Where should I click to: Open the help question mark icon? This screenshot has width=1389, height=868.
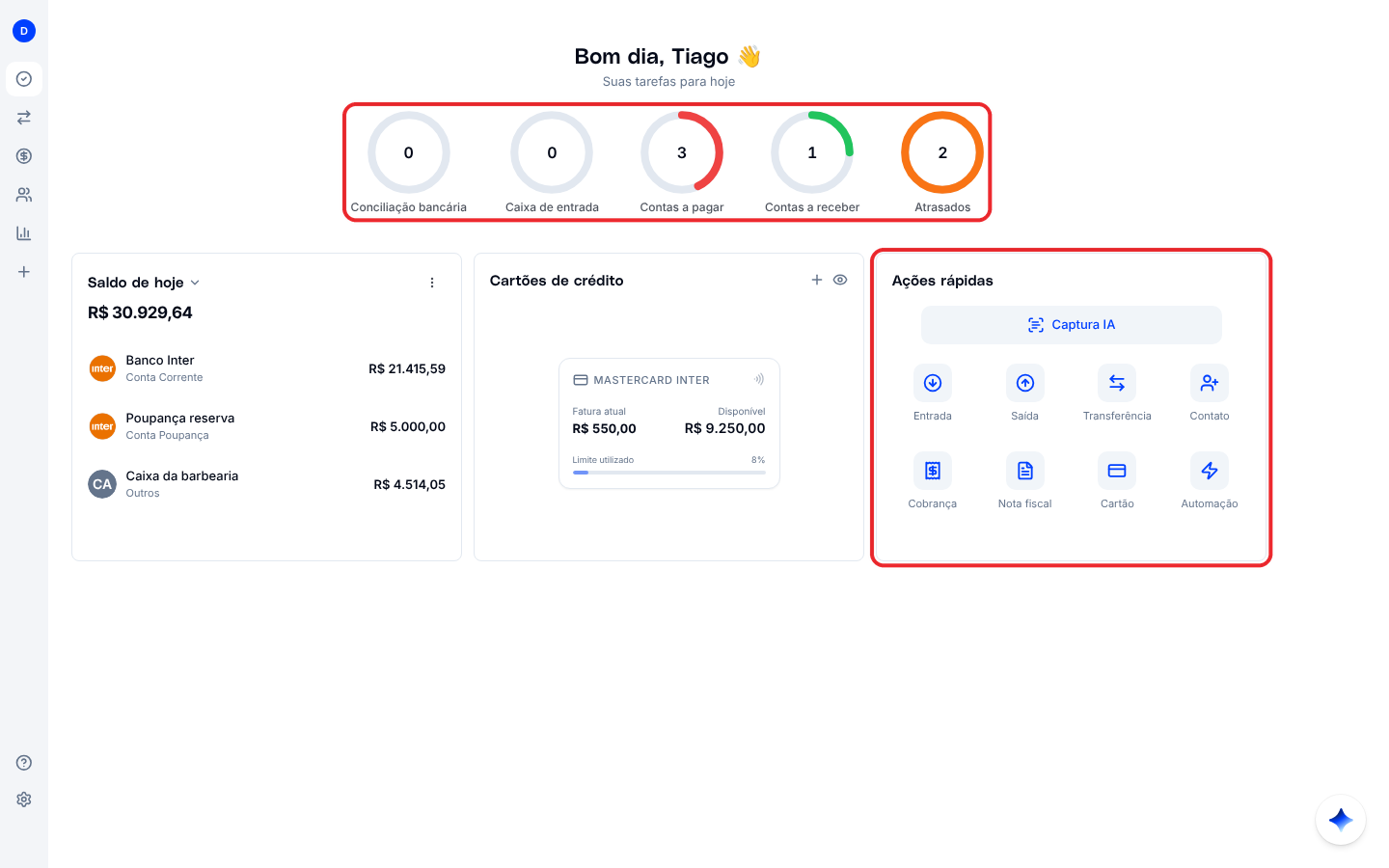point(24,763)
